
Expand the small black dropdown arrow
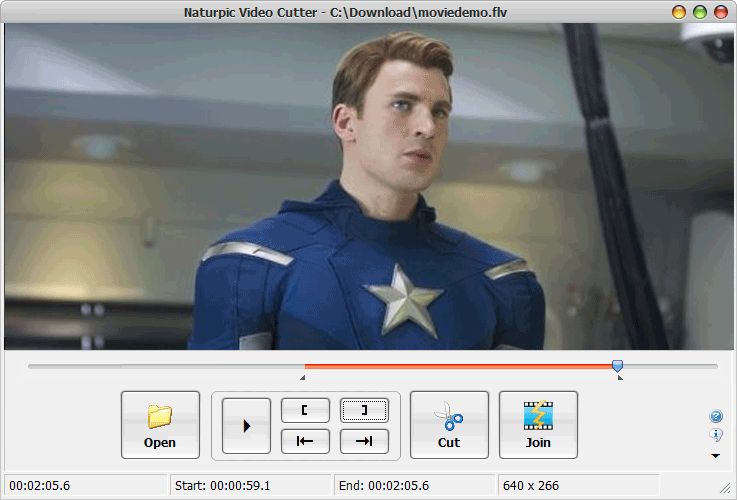[x=715, y=455]
